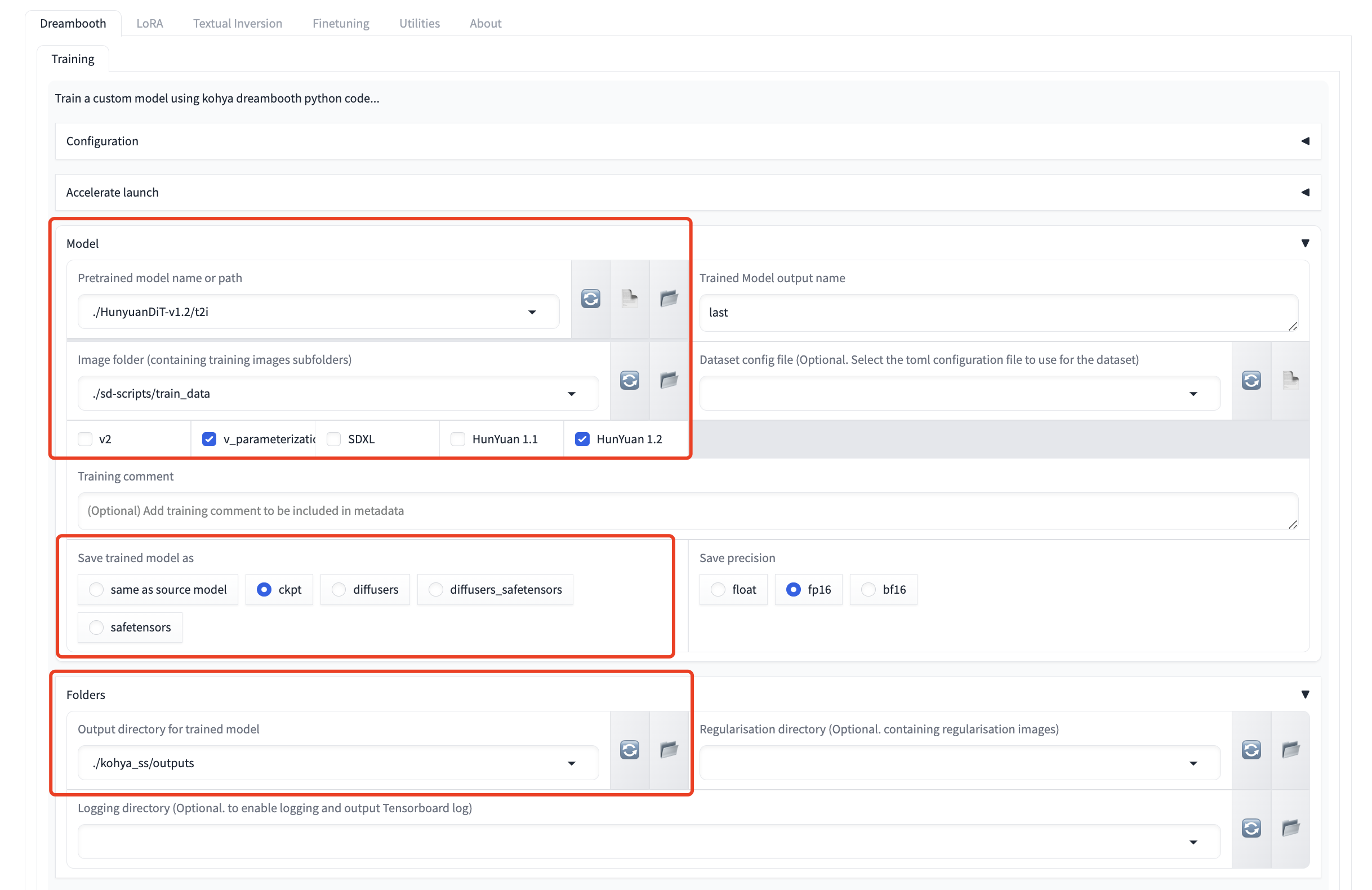1372x890 pixels.
Task: Expand the Accelerate launch section
Action: (1304, 193)
